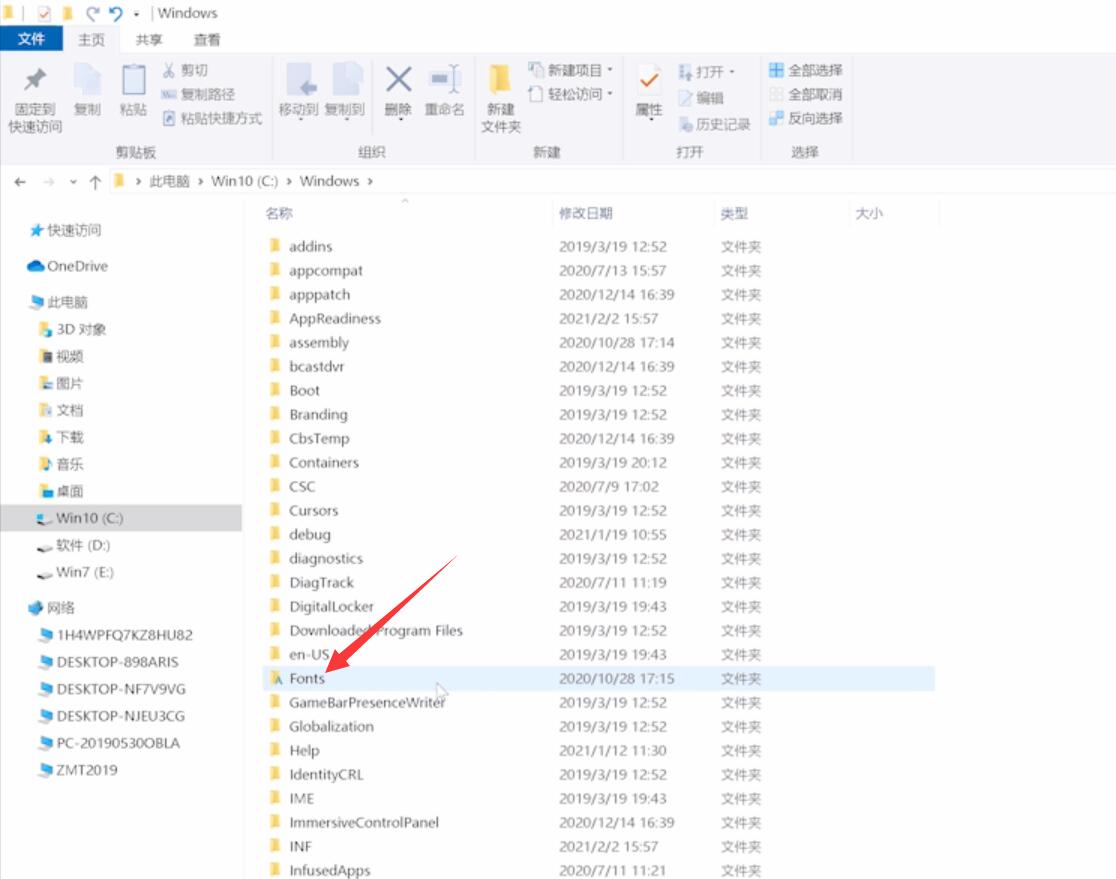The image size is (1116, 879).
Task: Switch to the View (查看) tab
Action: (207, 40)
